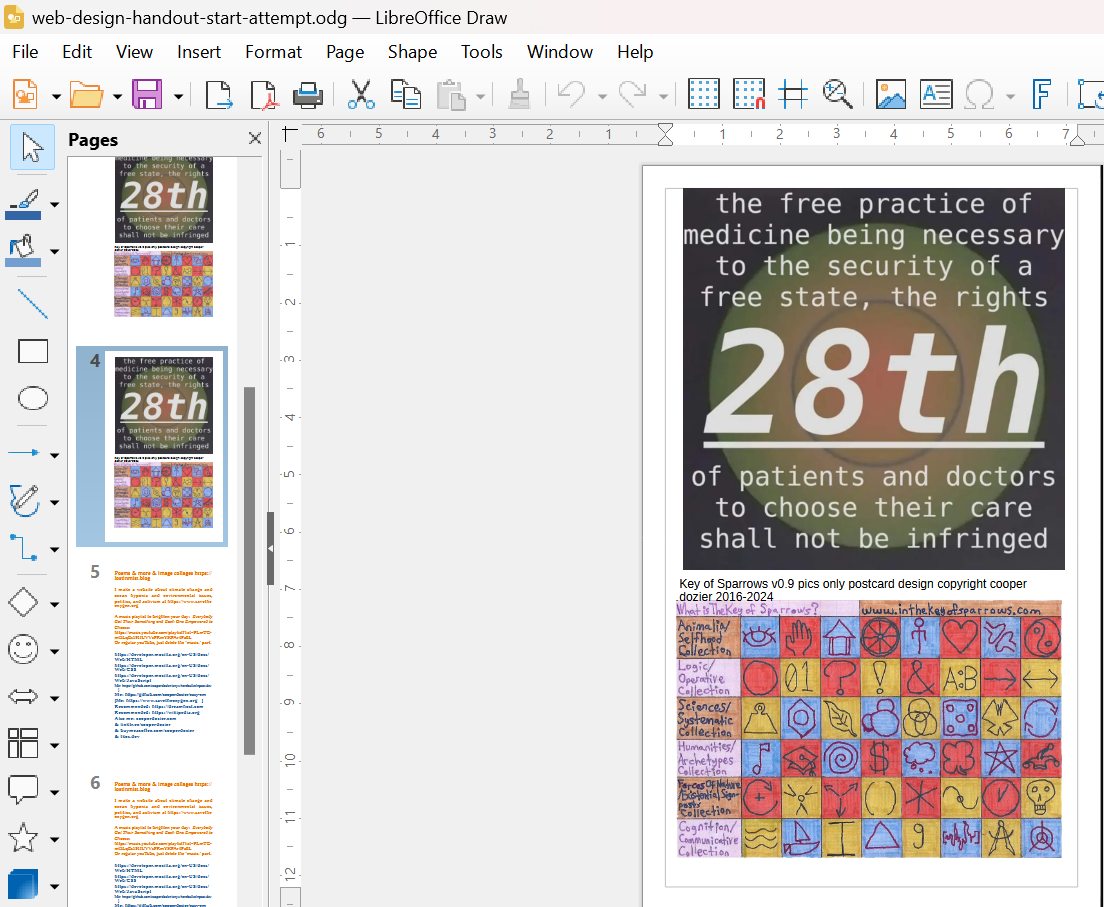1104x907 pixels.
Task: Open the Format menu
Action: pos(273,52)
